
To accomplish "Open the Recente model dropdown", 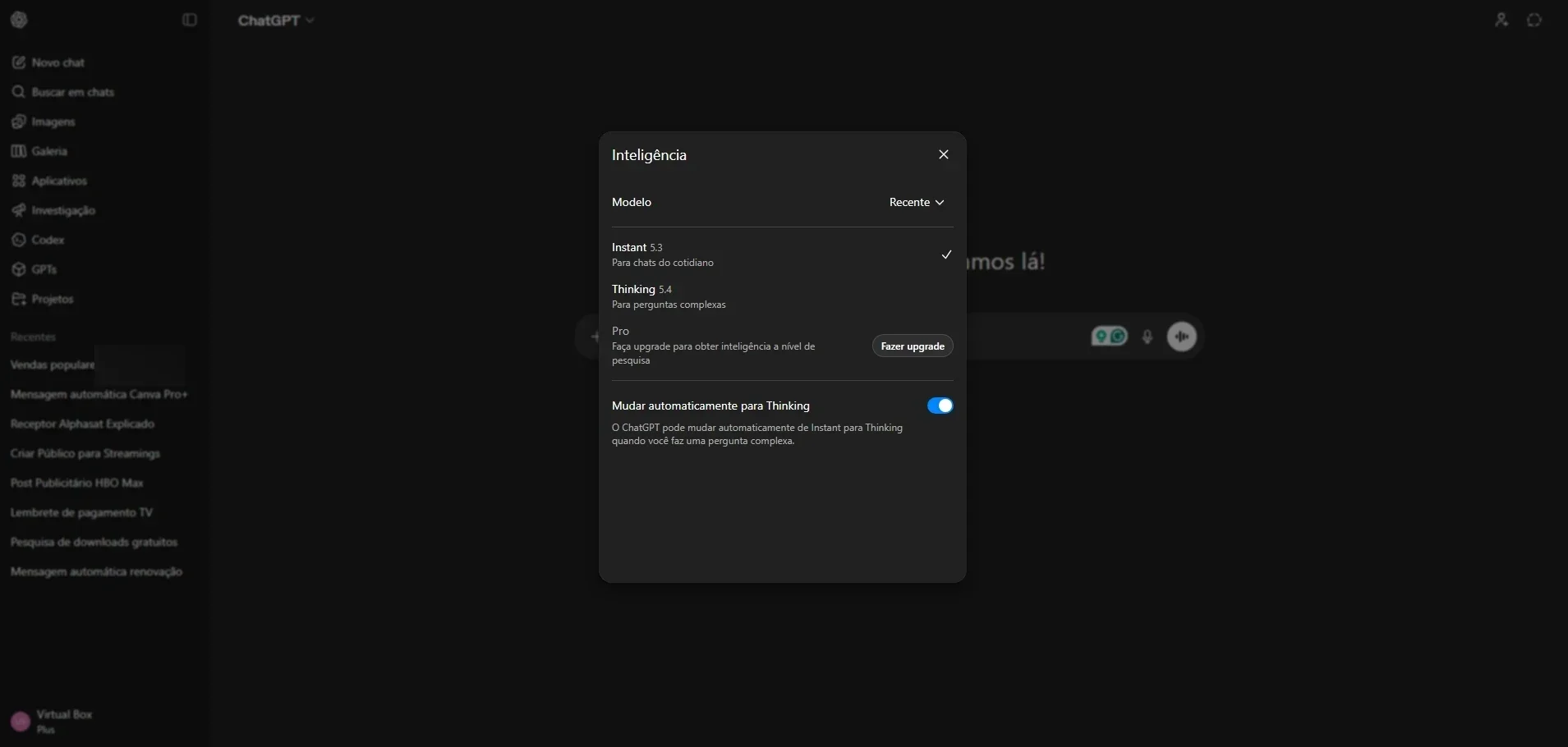I will pyautogui.click(x=917, y=202).
